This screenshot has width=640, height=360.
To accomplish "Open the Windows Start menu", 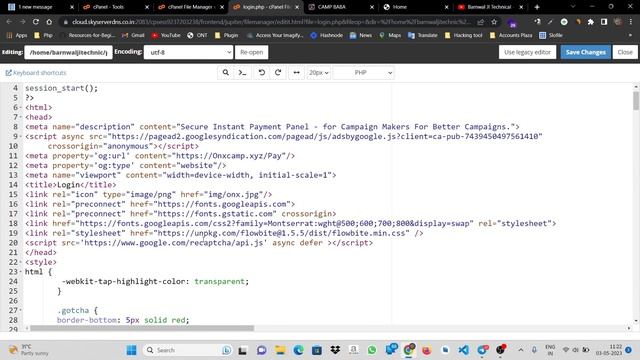I will (x=131, y=350).
